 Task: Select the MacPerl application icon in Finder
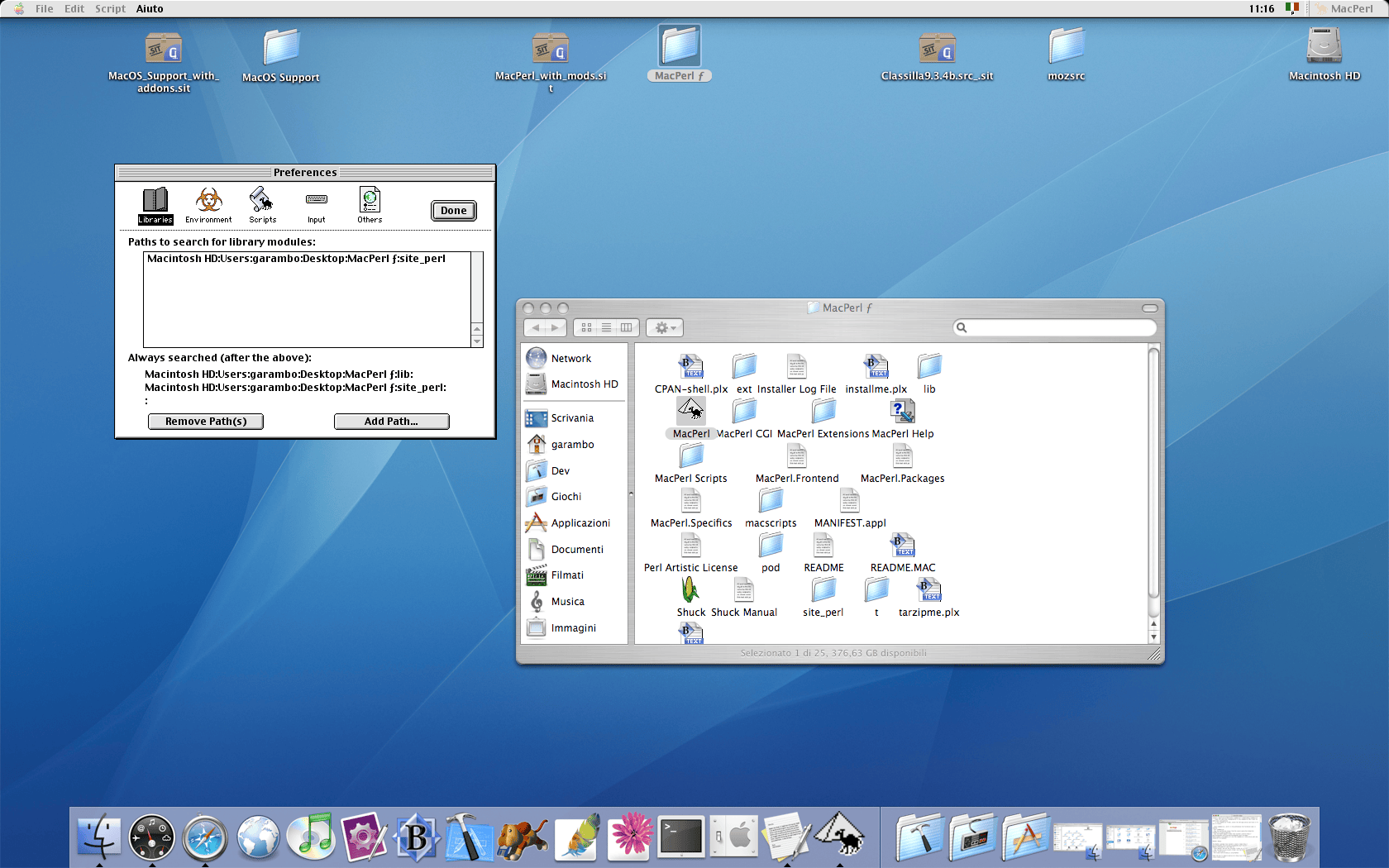691,411
